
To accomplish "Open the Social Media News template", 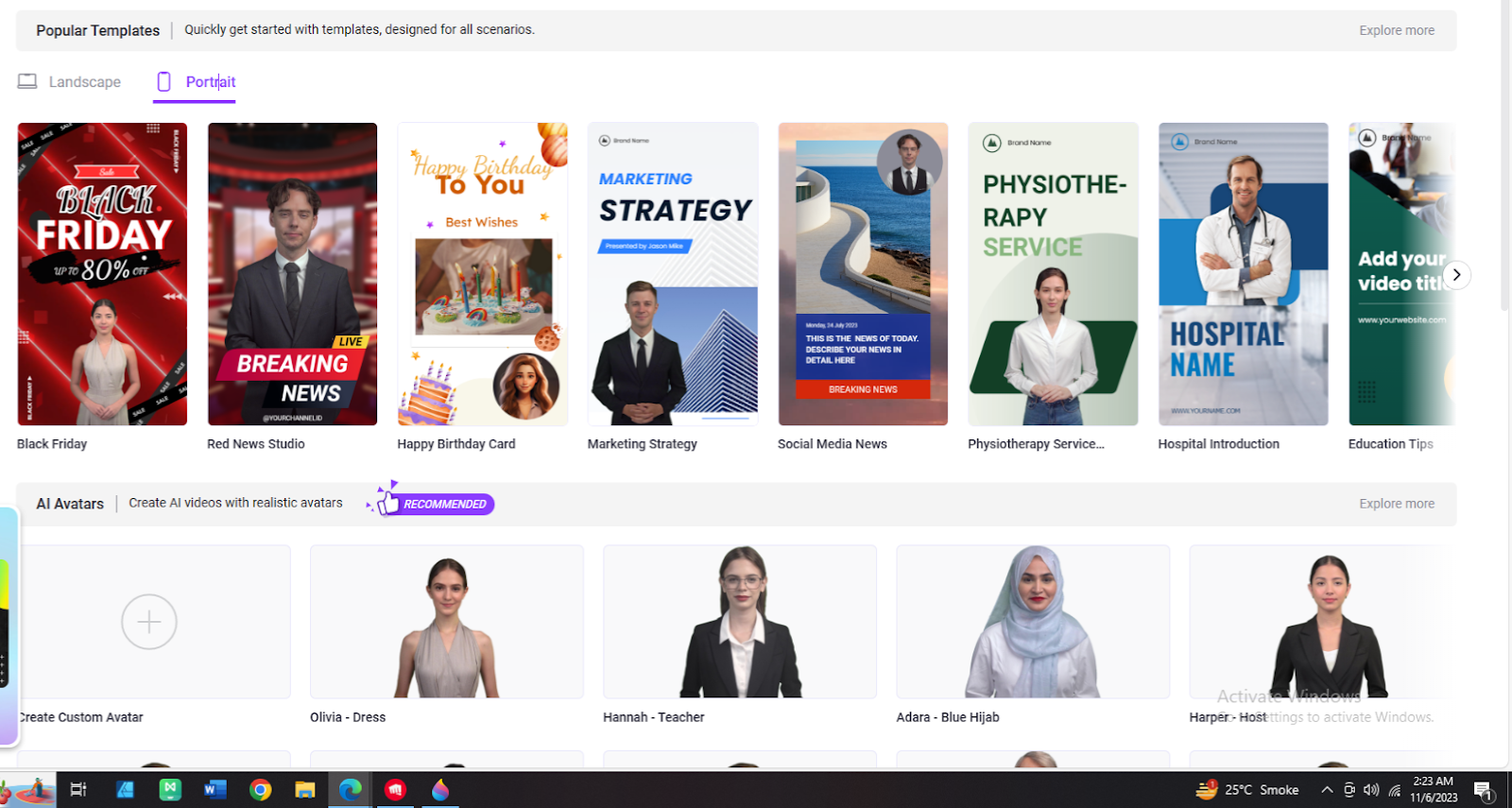I will point(863,274).
